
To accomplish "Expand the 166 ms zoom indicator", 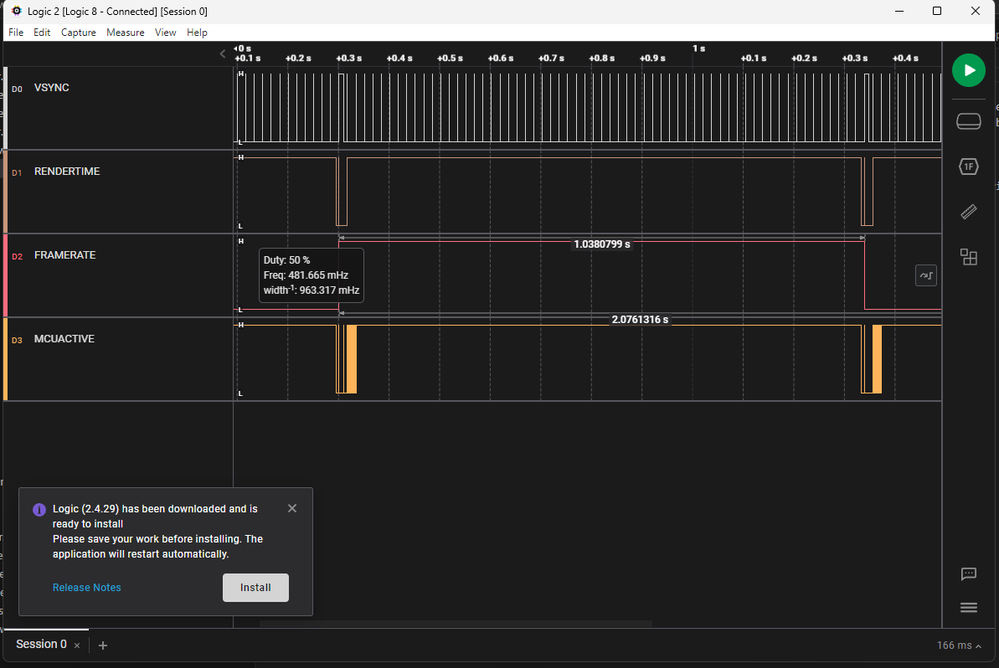I will pyautogui.click(x=959, y=646).
